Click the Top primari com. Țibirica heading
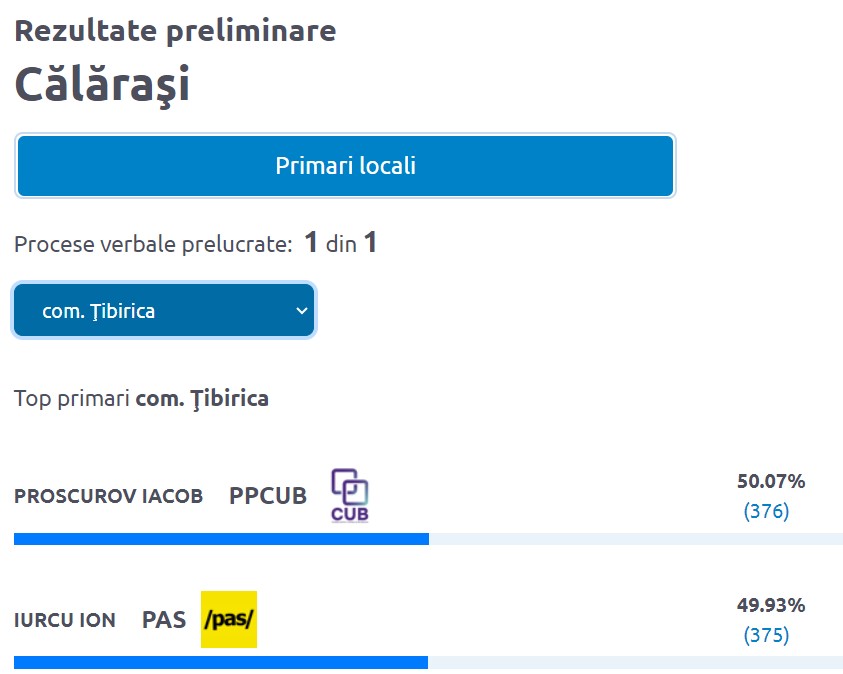Viewport: 843px width, 674px height. click(x=141, y=399)
